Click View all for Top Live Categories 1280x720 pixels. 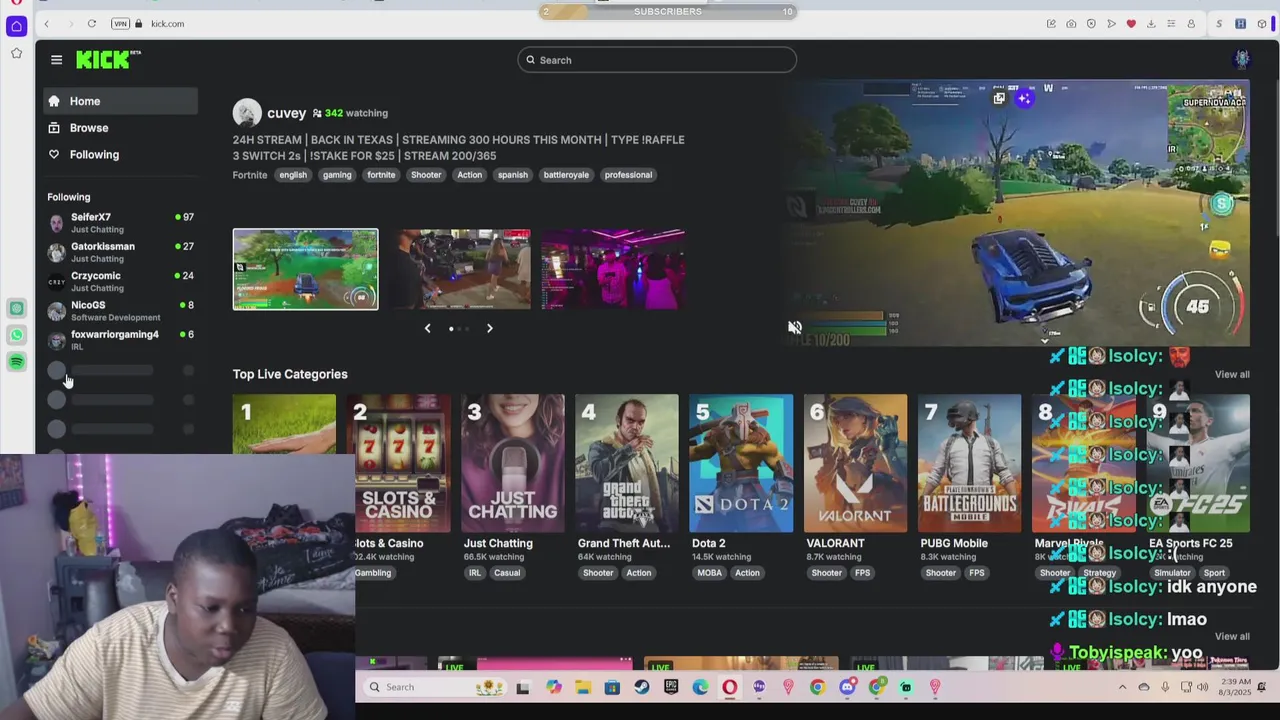(x=1232, y=374)
